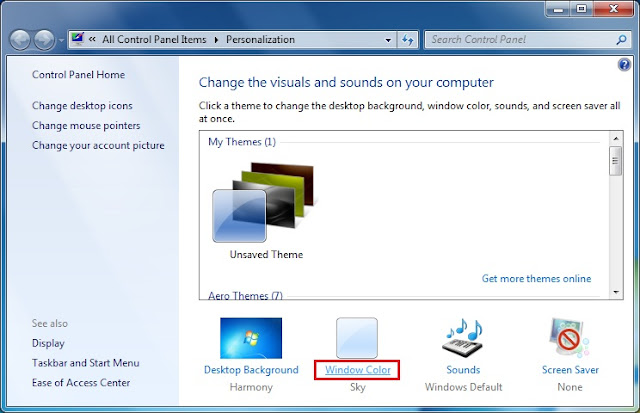
Task: Click the themes list scrollbar thumb
Action: [616, 161]
